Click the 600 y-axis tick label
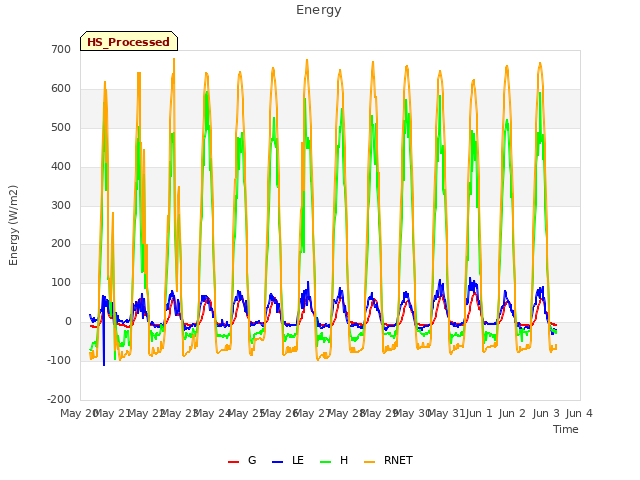 61,89
